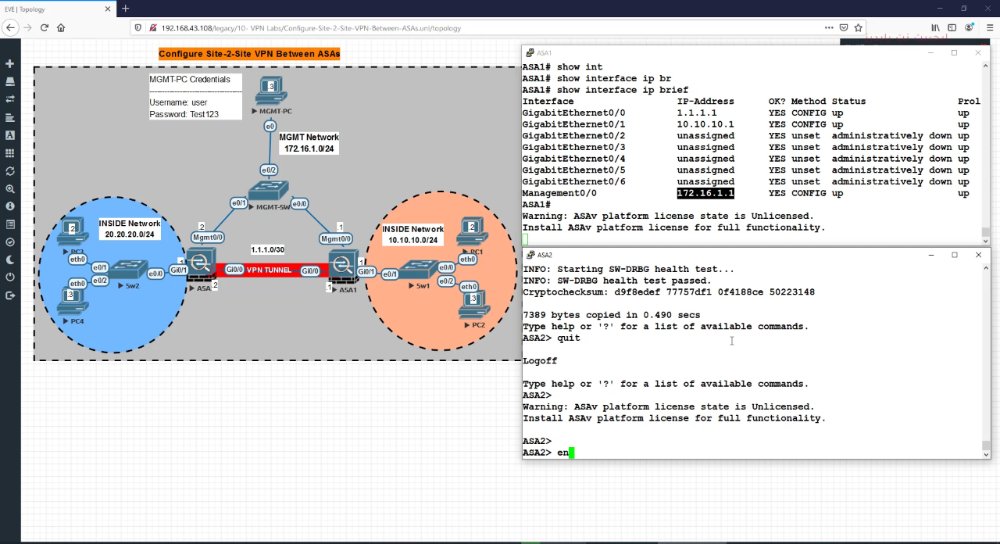Click the browser address bar URL
Screen dimensions: 1000x544
point(311,28)
